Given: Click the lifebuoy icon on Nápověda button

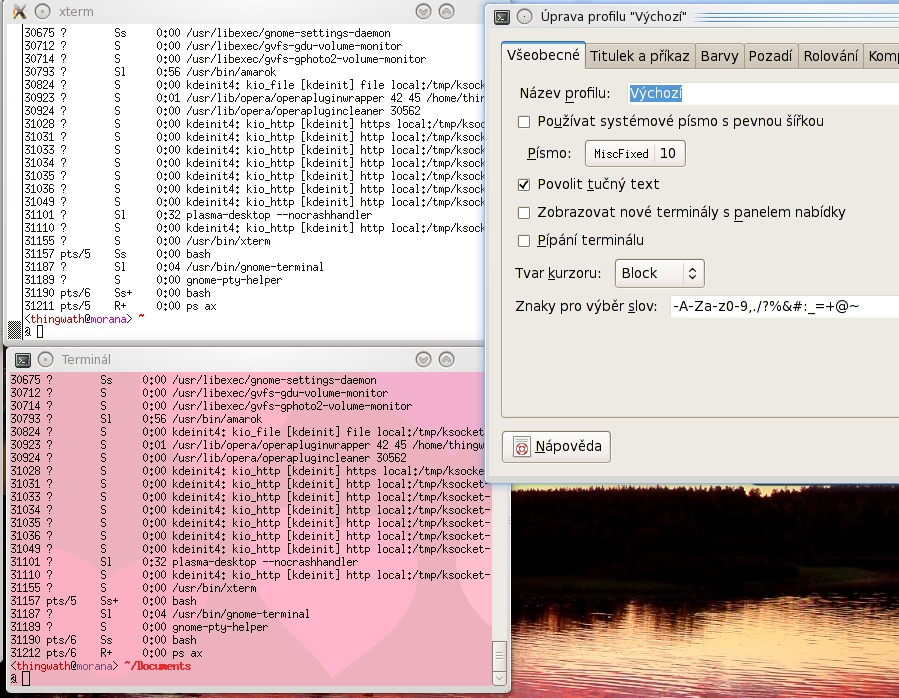Looking at the screenshot, I should pos(521,447).
